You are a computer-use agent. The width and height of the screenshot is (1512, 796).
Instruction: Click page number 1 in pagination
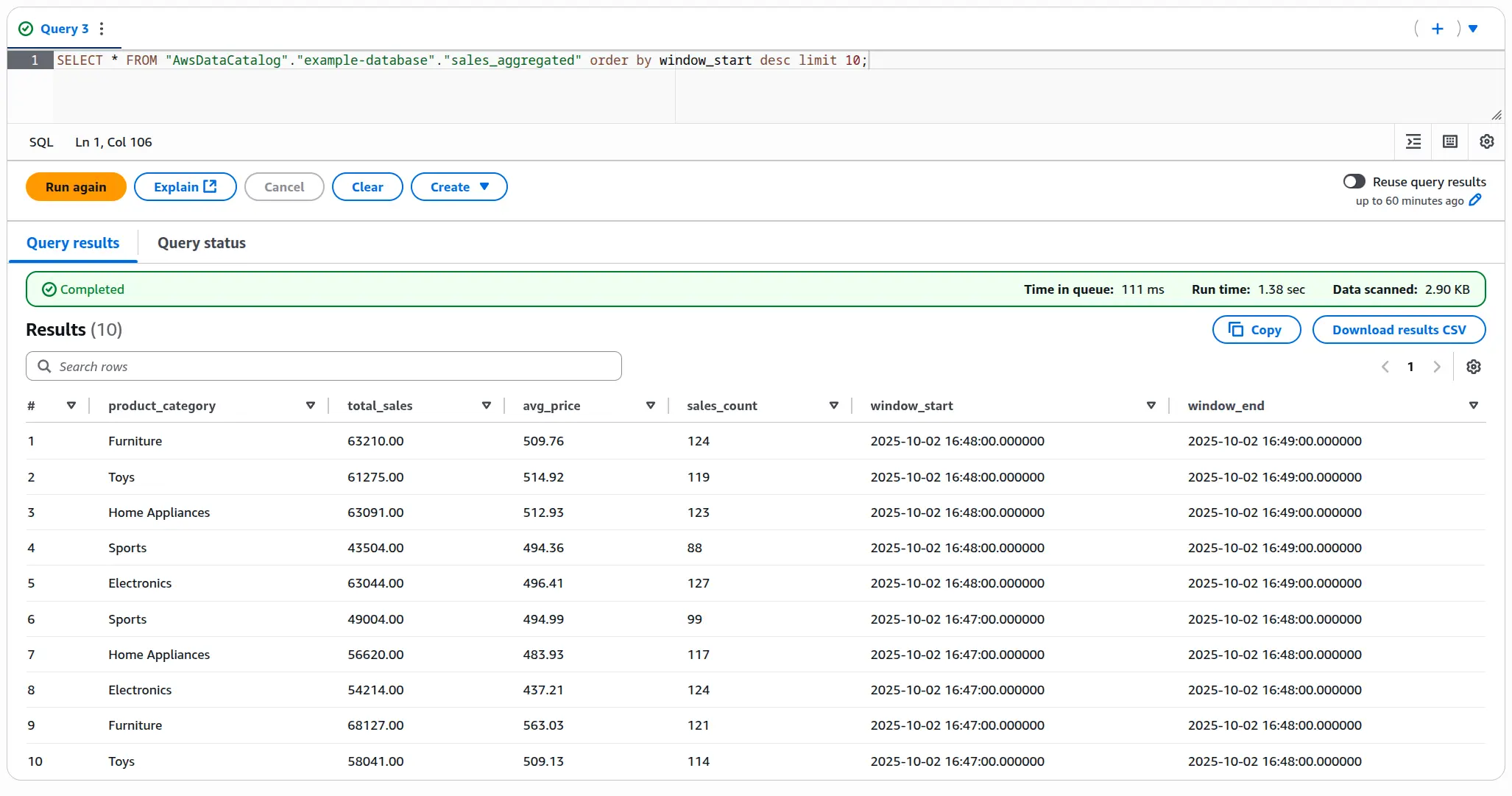(x=1410, y=367)
